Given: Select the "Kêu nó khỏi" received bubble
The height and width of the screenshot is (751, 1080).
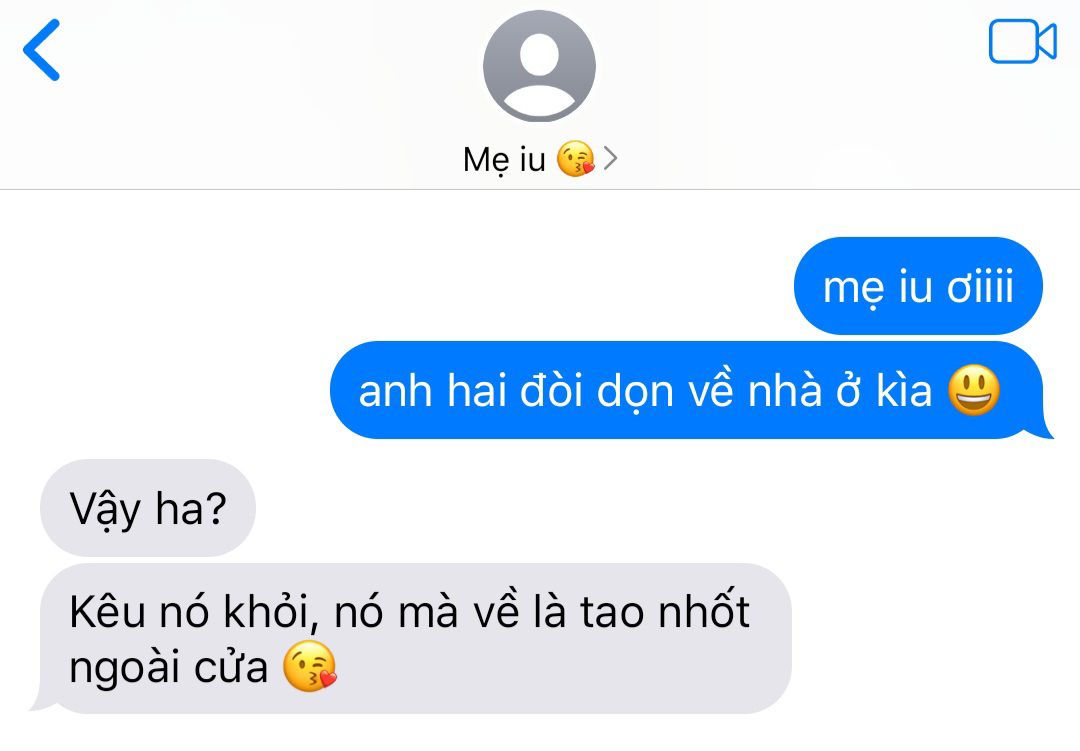Looking at the screenshot, I should click(x=411, y=638).
